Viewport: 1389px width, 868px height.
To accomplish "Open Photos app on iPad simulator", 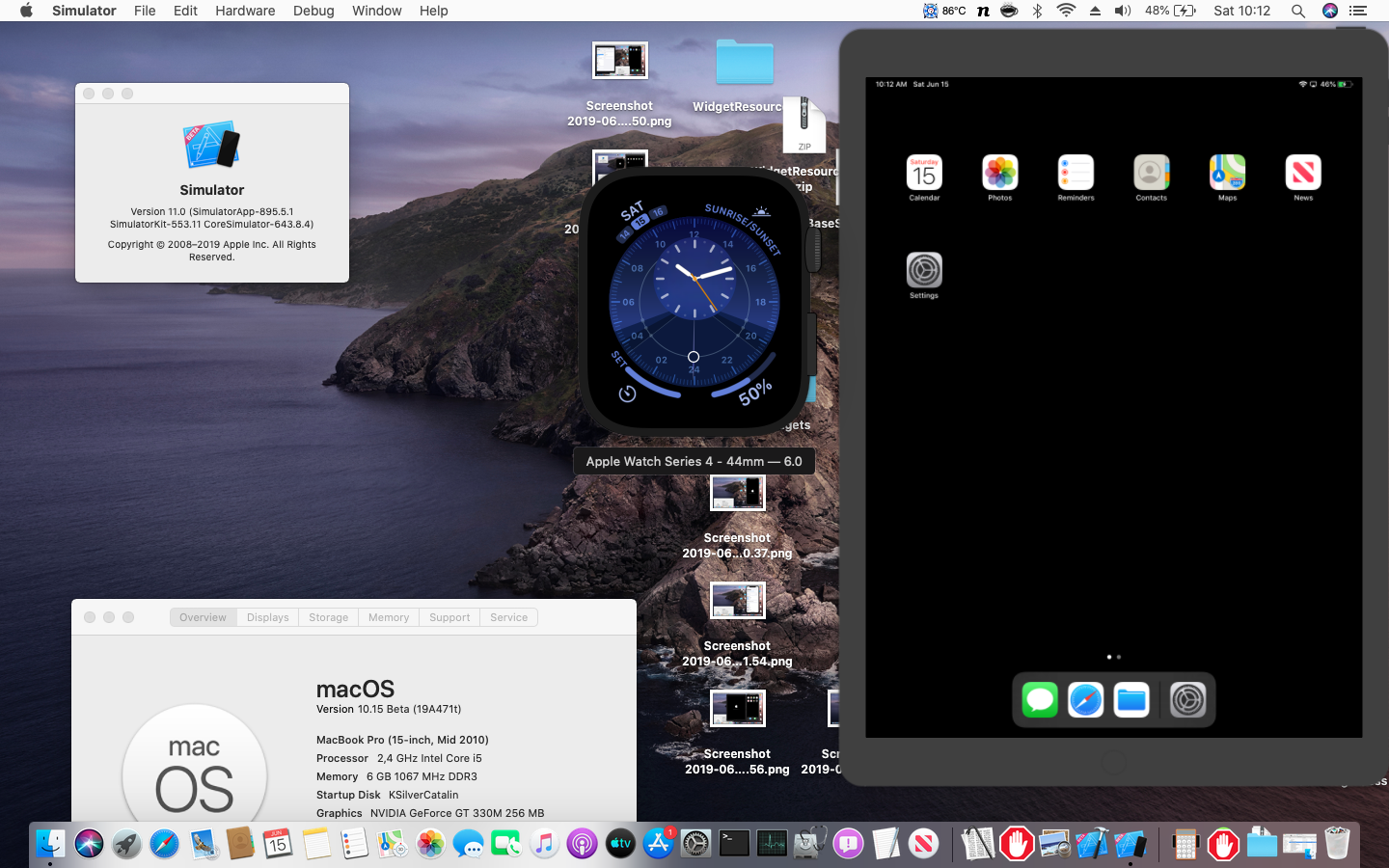I will coord(1000,173).
